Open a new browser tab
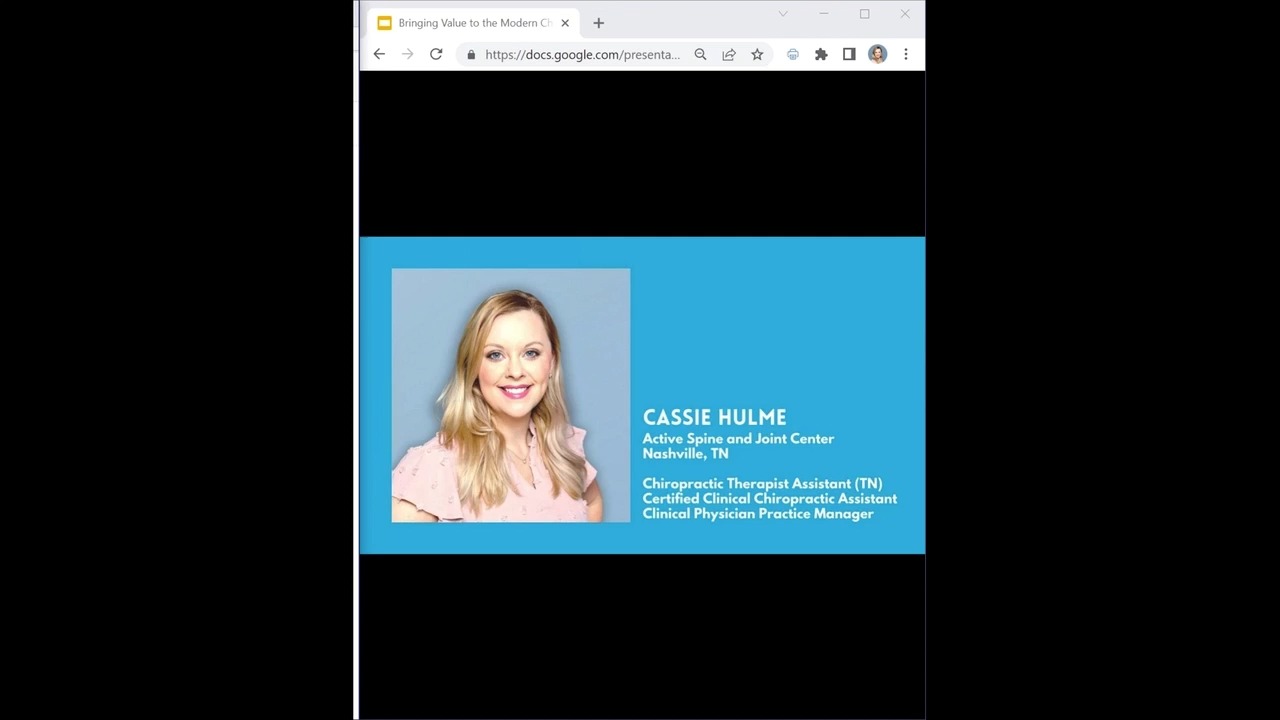 599,23
